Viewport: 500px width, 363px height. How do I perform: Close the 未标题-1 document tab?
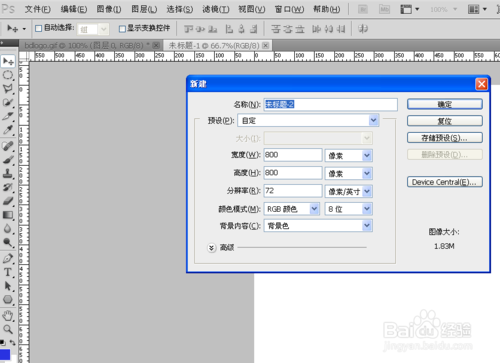click(x=266, y=45)
